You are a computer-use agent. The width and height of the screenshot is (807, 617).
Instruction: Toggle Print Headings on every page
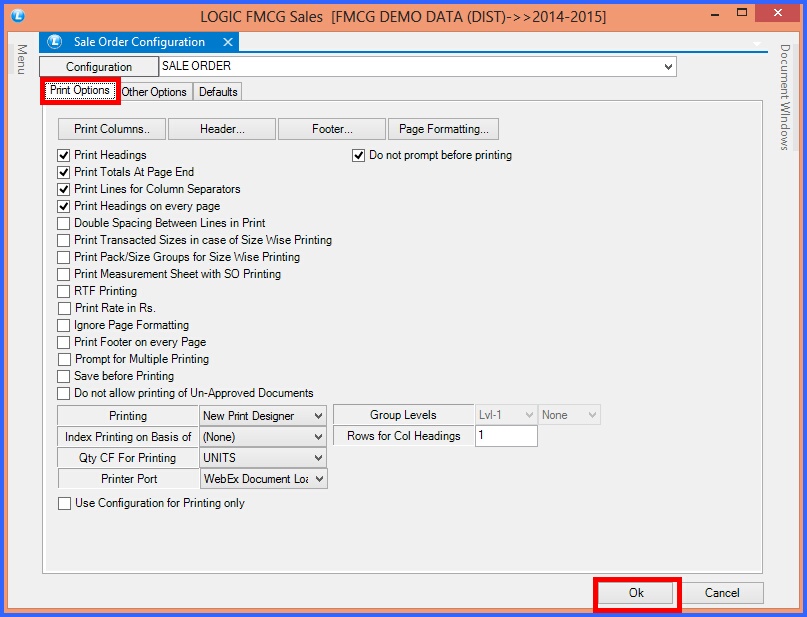click(x=64, y=206)
